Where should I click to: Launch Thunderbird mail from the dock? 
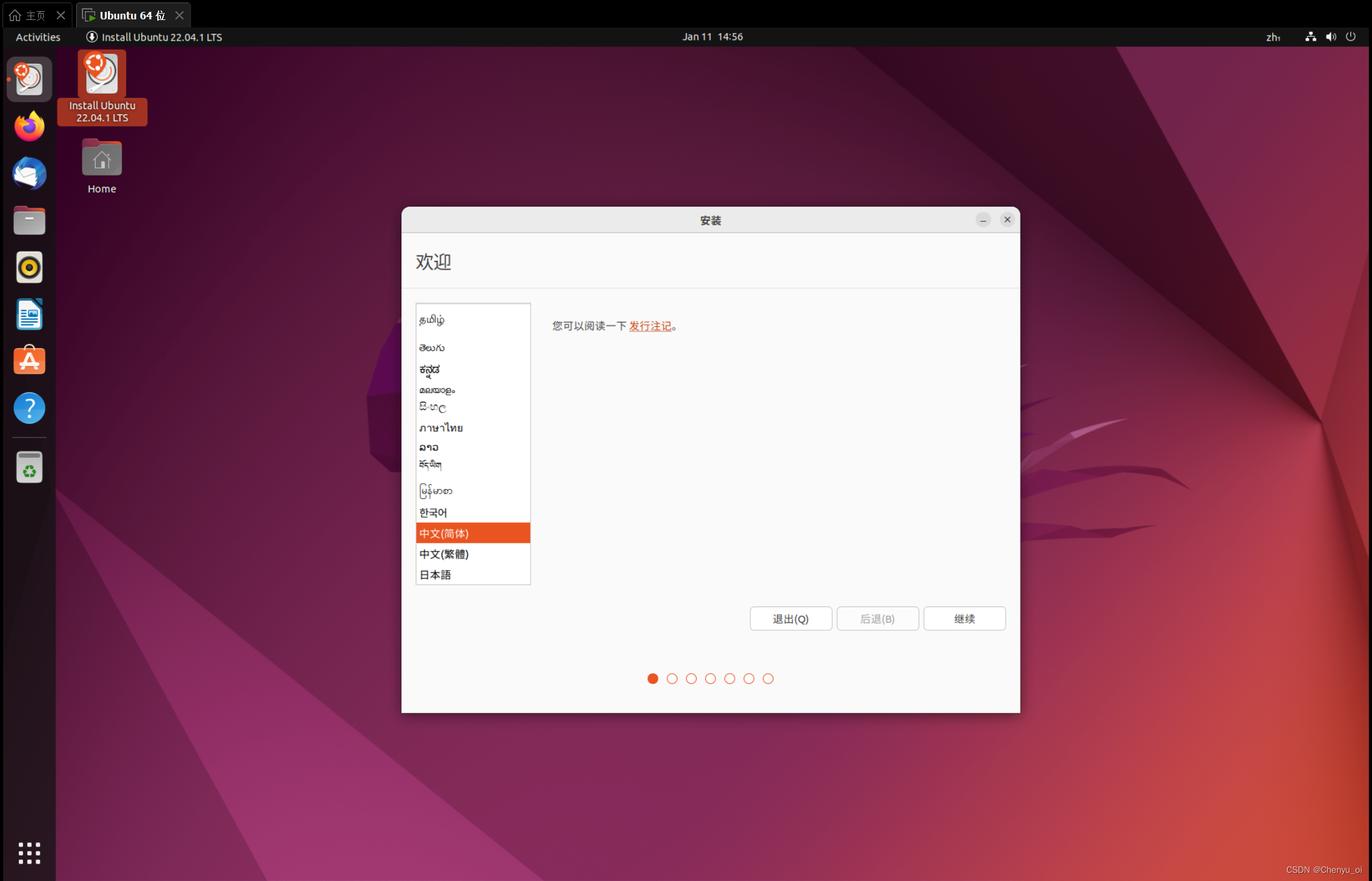click(x=29, y=173)
